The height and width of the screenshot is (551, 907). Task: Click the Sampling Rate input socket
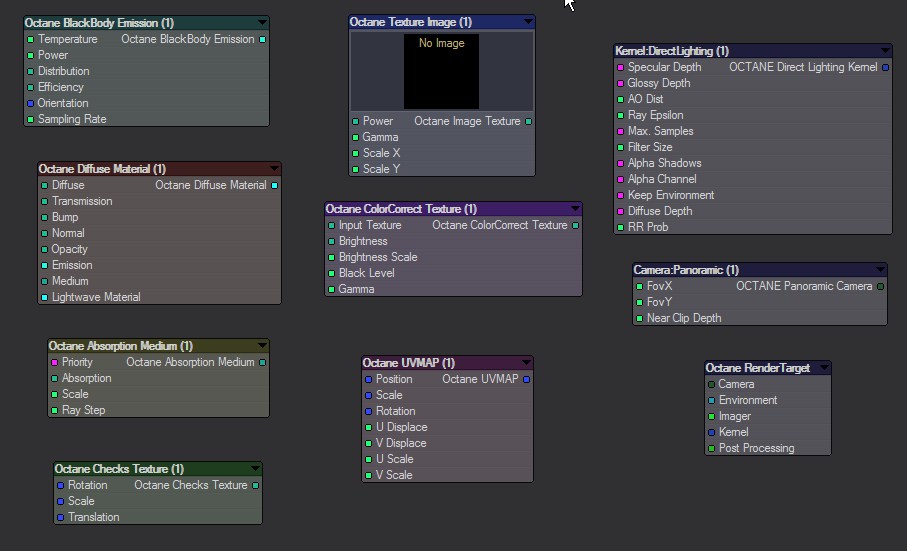click(x=31, y=120)
